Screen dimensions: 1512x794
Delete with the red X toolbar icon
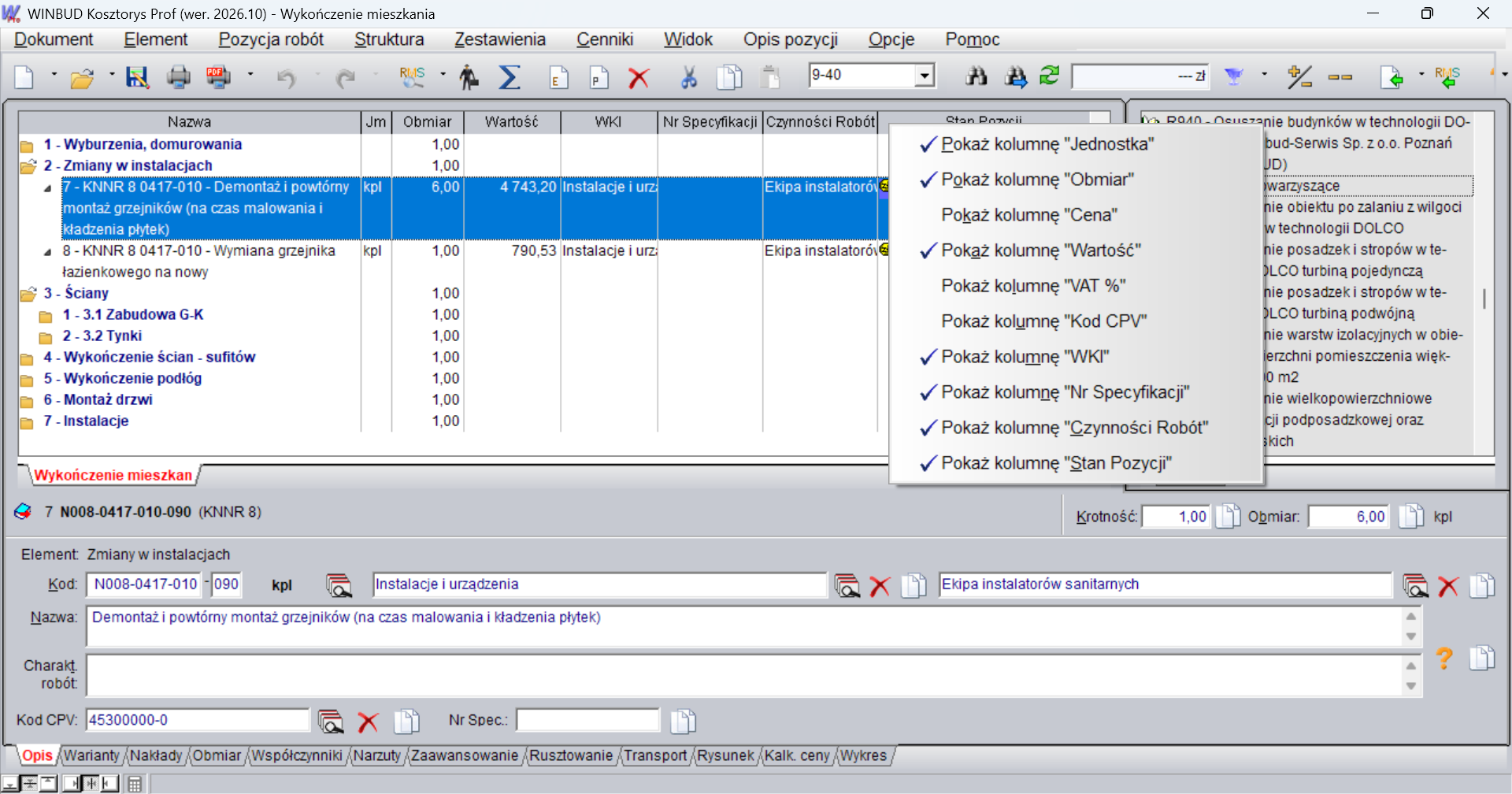click(639, 77)
